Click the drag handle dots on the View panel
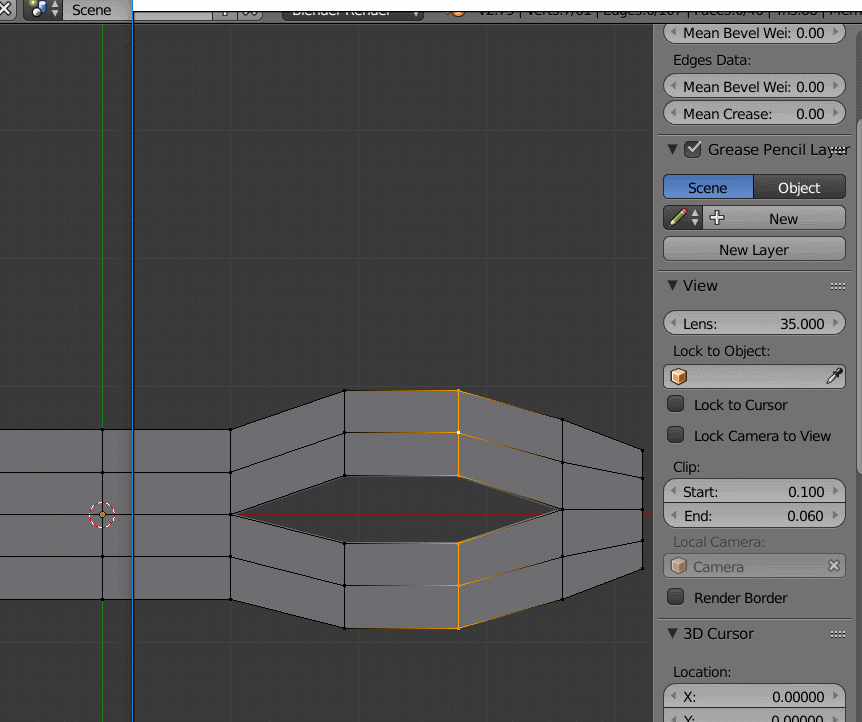862x722 pixels. coord(838,286)
